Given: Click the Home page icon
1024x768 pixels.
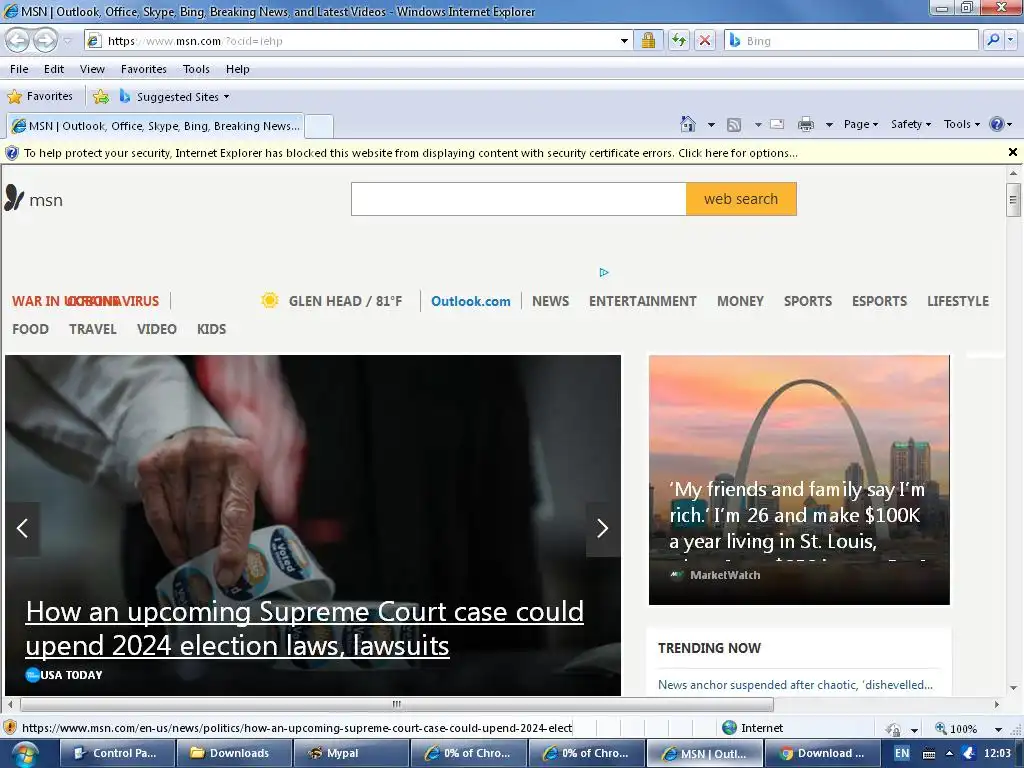Looking at the screenshot, I should point(688,123).
